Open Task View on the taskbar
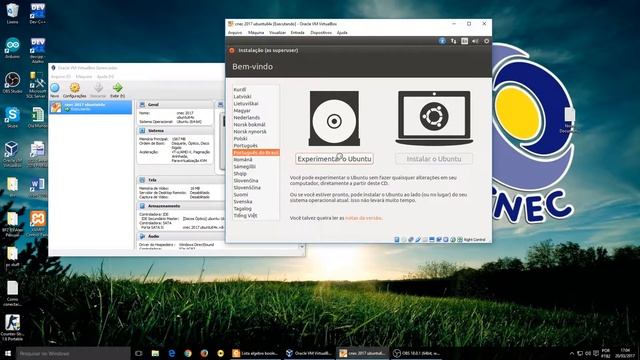This screenshot has height=360, width=640. [x=138, y=353]
